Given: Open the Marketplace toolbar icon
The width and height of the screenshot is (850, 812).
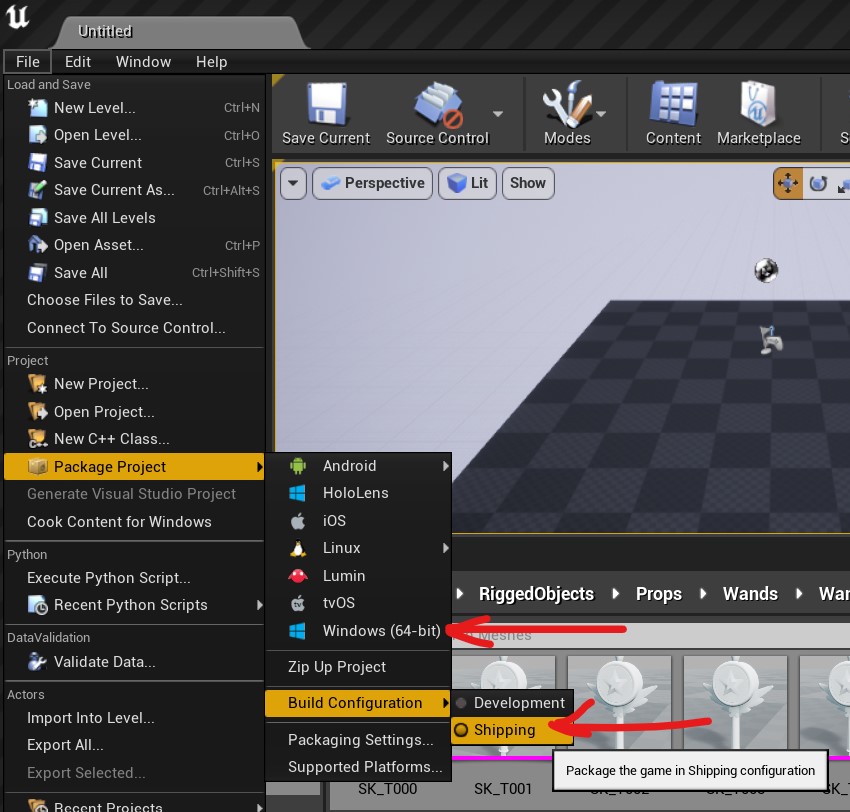Looking at the screenshot, I should pyautogui.click(x=758, y=104).
